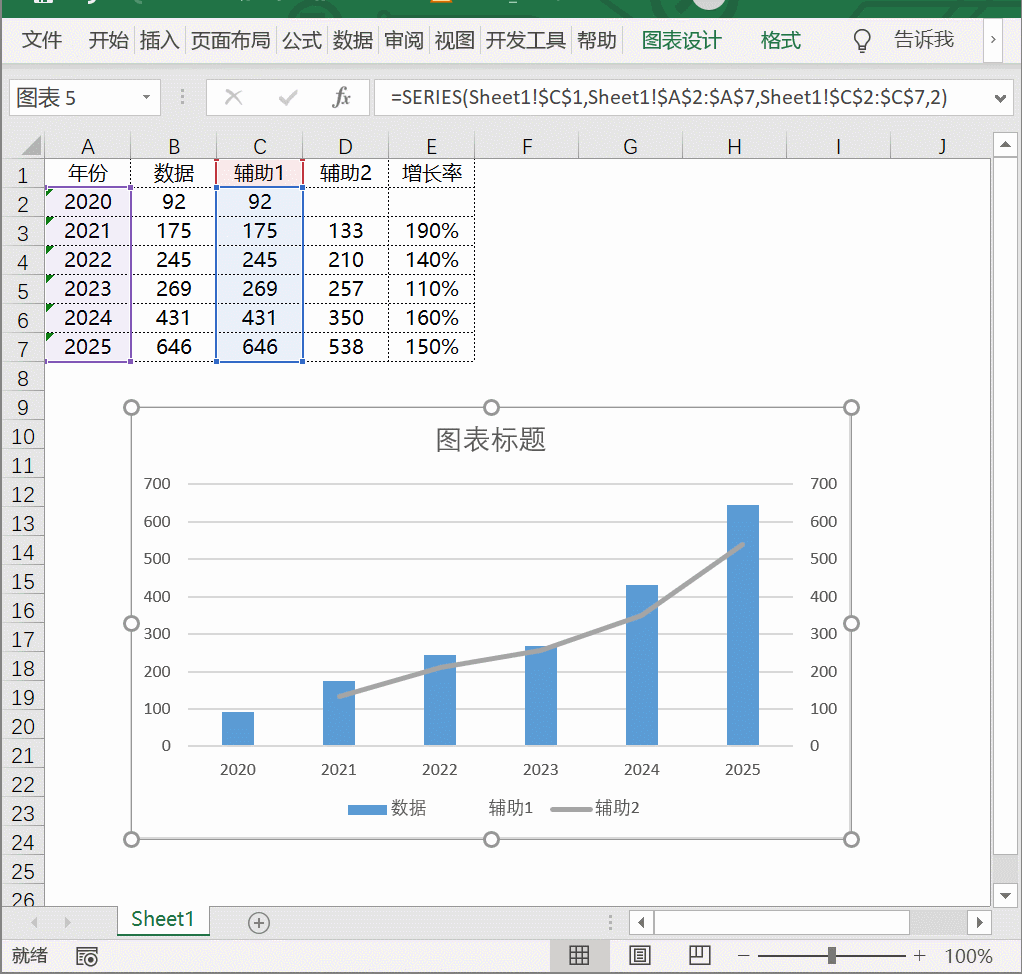The image size is (1022, 974).
Task: Select column A header
Action: tap(87, 146)
